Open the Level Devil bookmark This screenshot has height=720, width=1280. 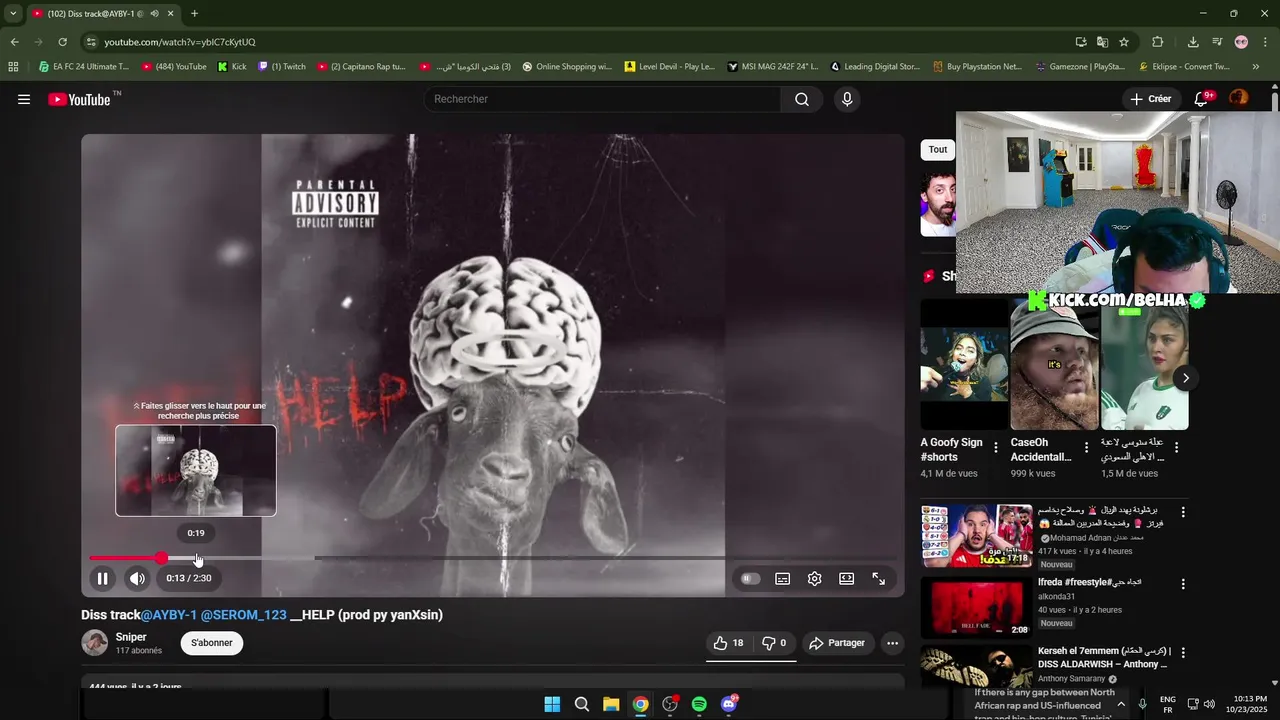coord(669,67)
